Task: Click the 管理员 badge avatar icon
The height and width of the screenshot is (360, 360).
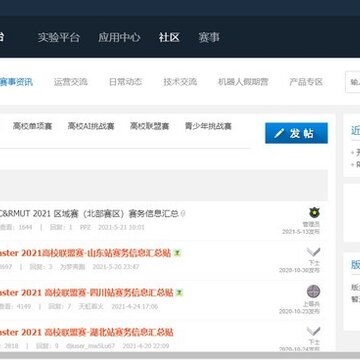Action: 314,212
